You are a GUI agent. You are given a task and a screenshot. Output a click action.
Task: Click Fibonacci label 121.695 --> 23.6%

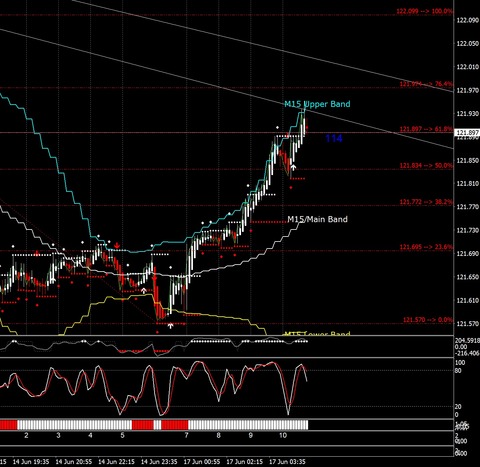(x=426, y=247)
